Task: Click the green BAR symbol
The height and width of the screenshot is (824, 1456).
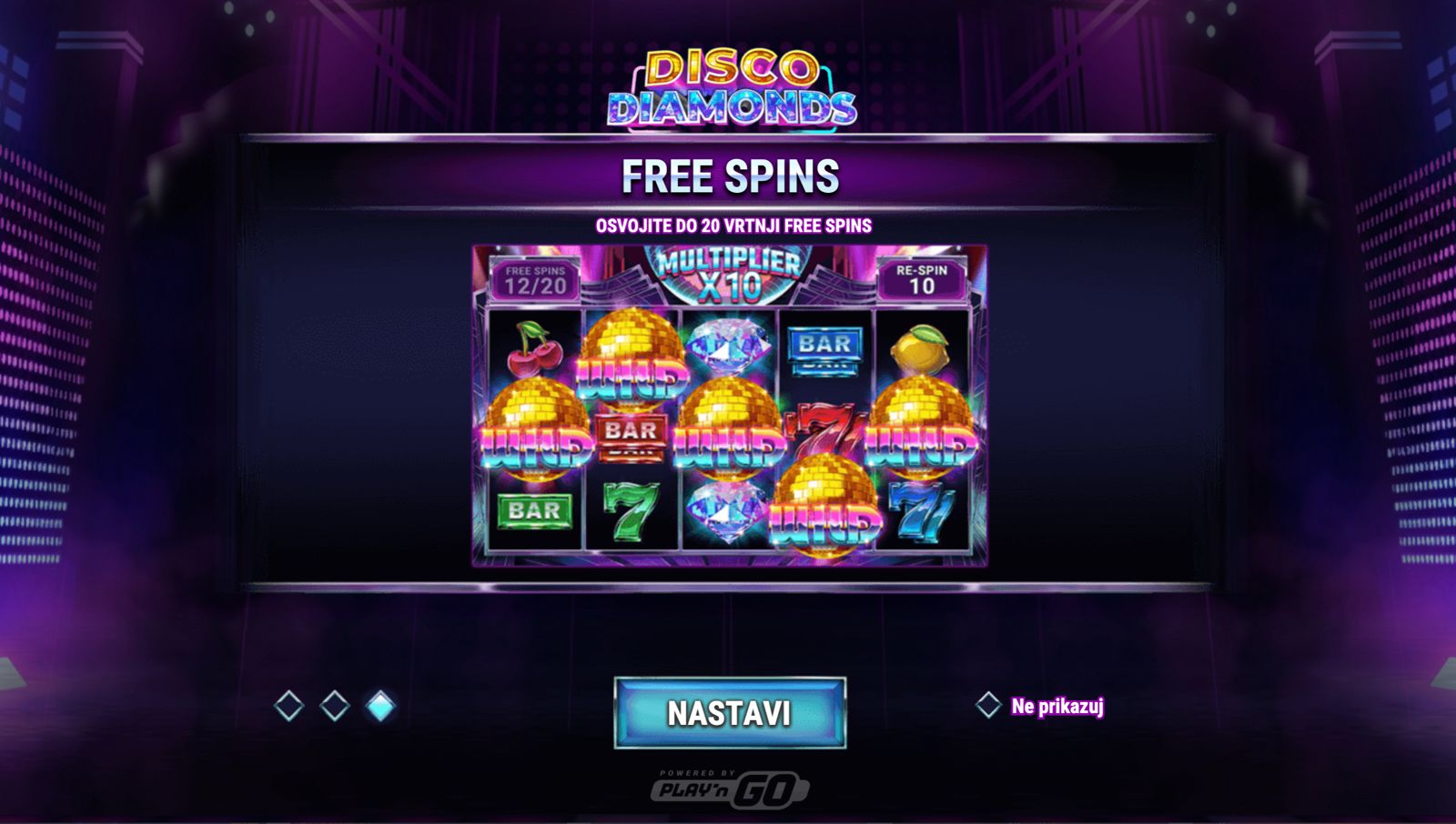Action: click(x=534, y=511)
